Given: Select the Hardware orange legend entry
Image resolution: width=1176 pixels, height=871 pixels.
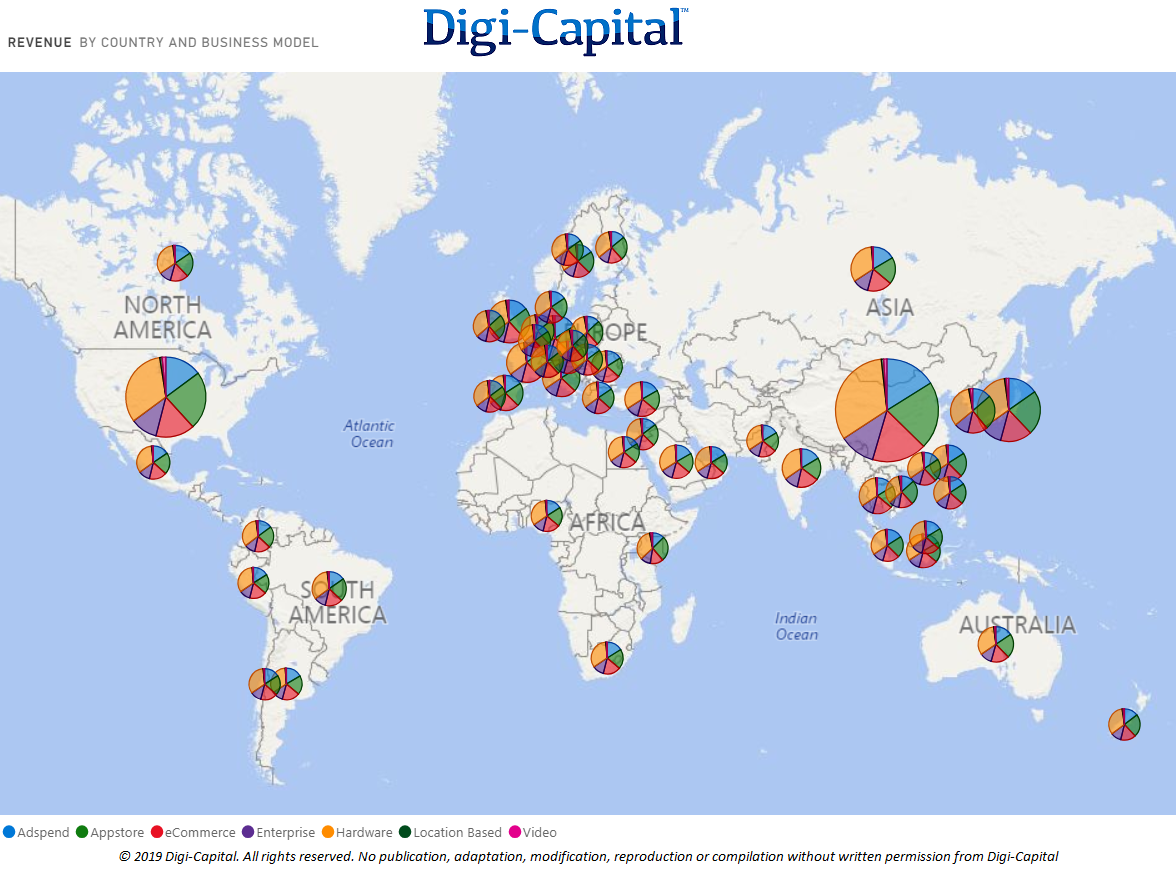Looking at the screenshot, I should pos(357,832).
